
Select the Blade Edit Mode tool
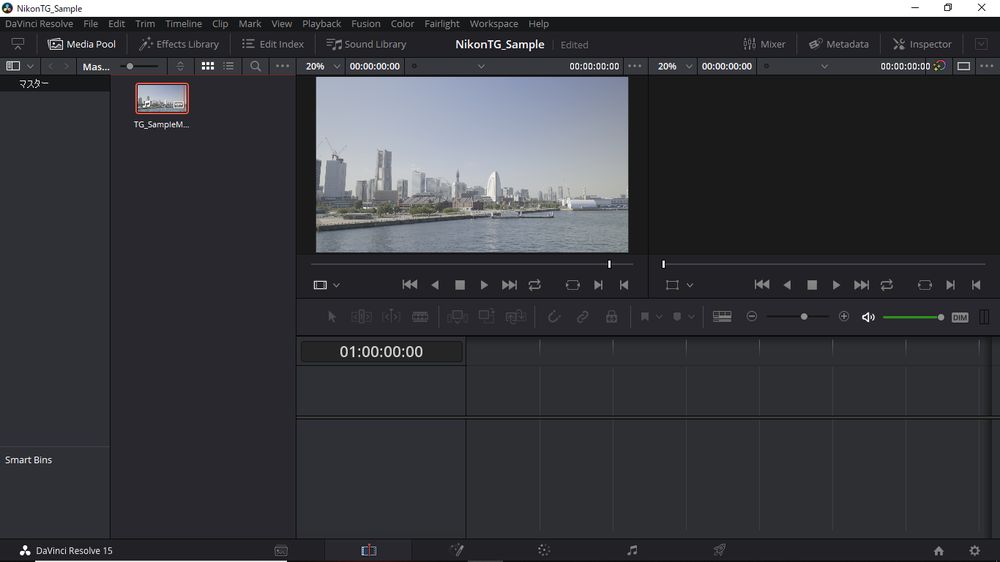click(420, 316)
